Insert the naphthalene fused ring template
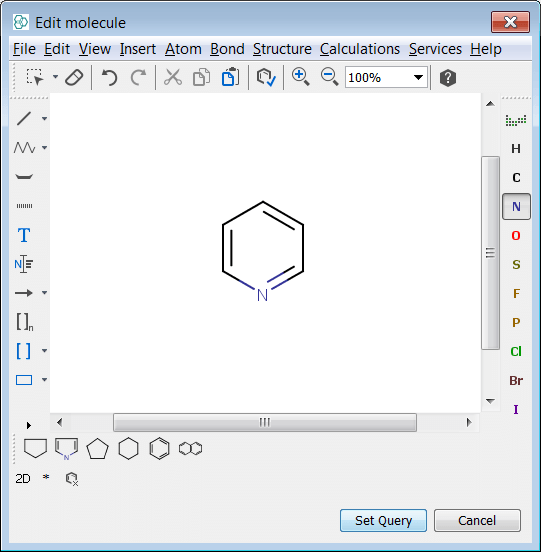 point(190,448)
